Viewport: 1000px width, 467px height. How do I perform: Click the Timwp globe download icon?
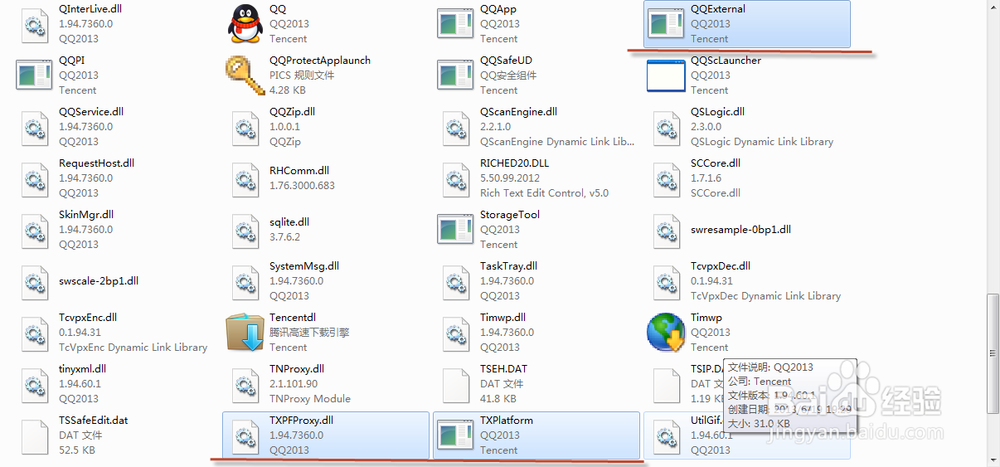click(x=666, y=332)
